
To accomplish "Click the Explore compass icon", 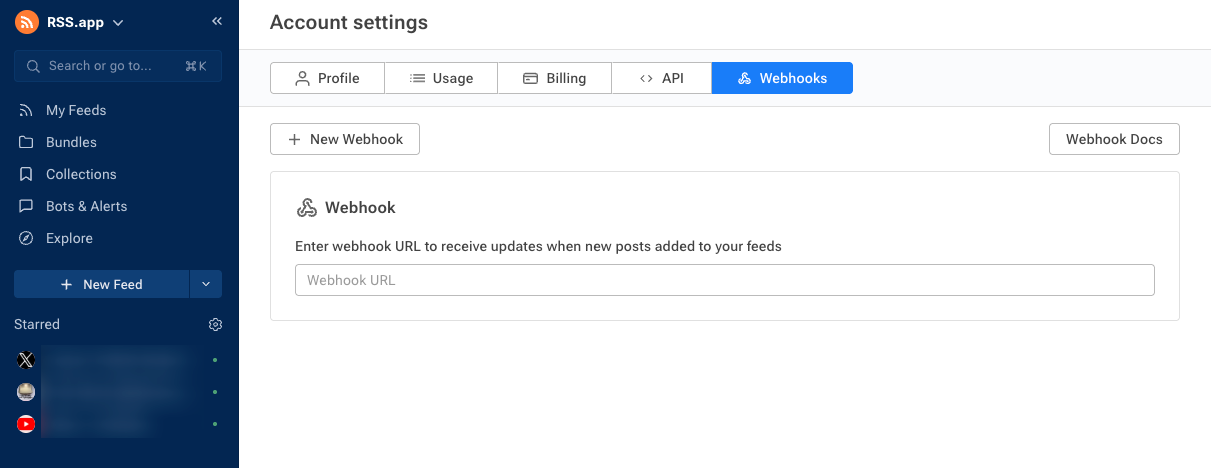I will (26, 238).
